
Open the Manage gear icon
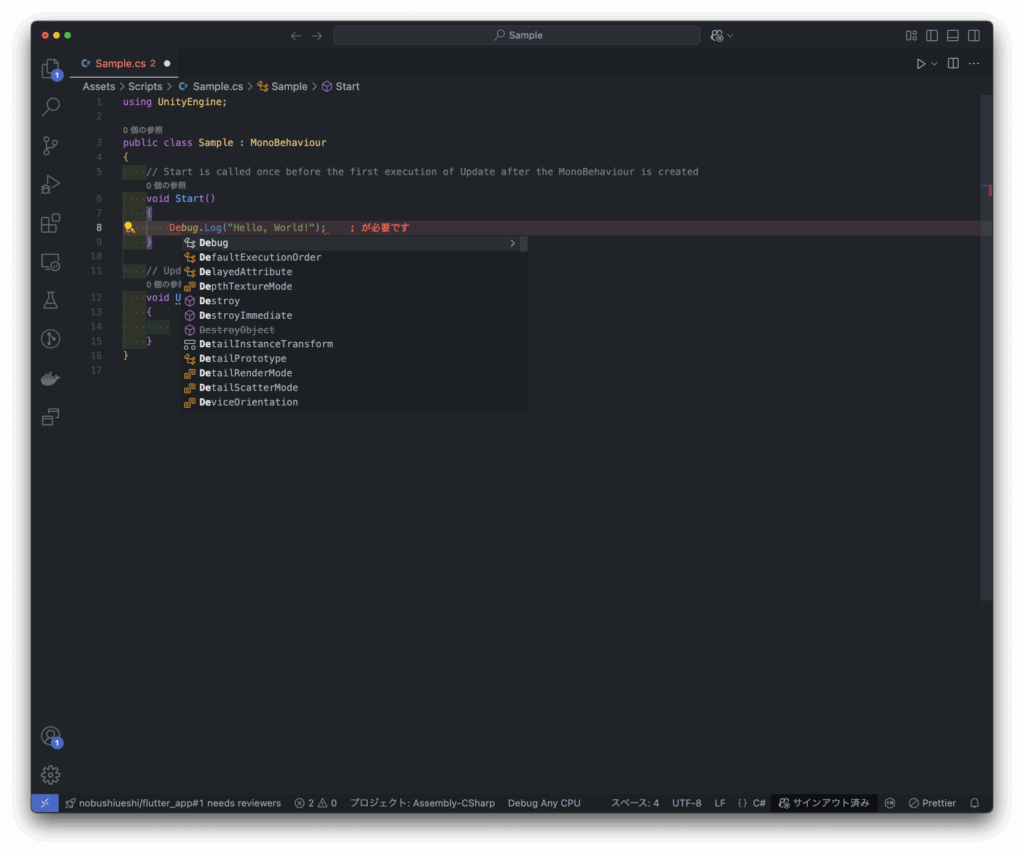pyautogui.click(x=50, y=775)
